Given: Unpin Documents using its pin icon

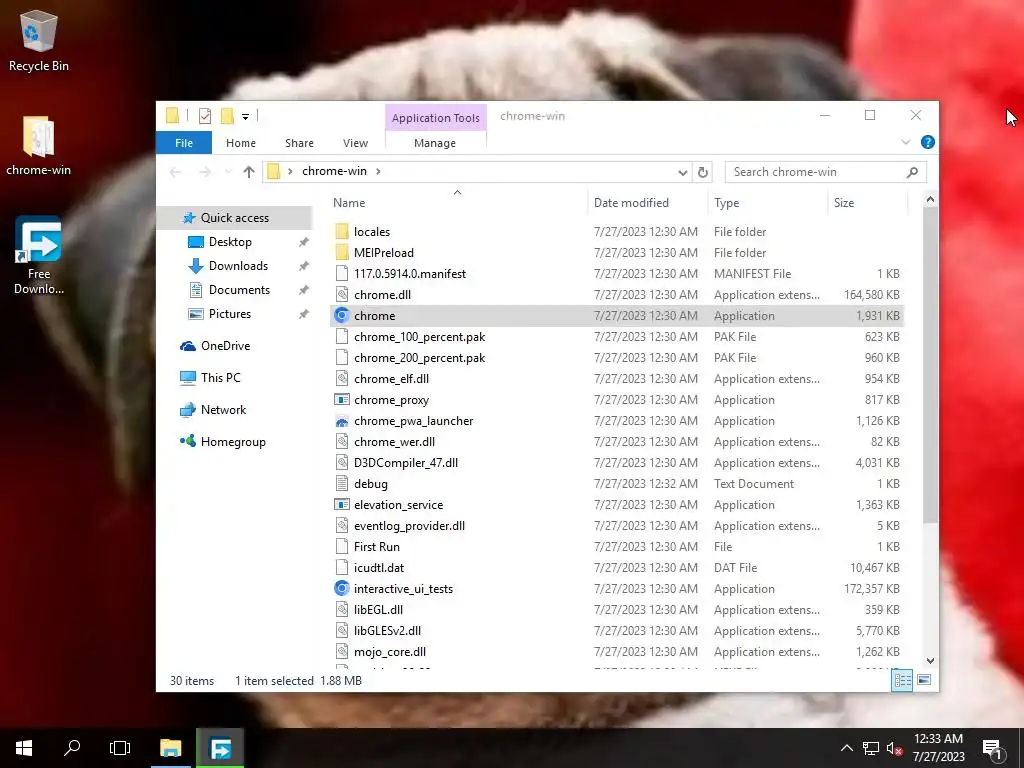Looking at the screenshot, I should click(304, 291).
